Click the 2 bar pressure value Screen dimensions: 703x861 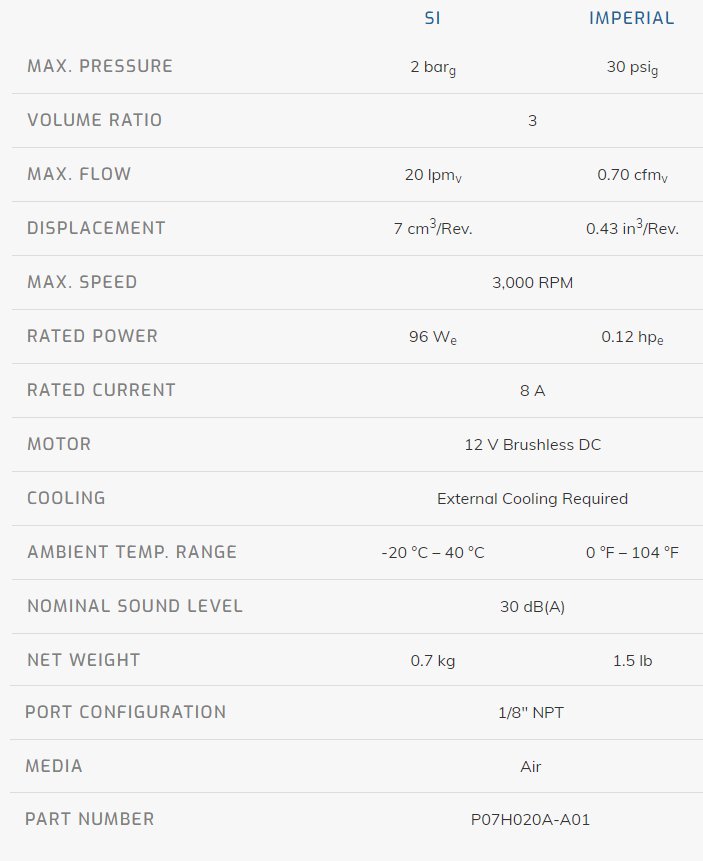coord(433,67)
